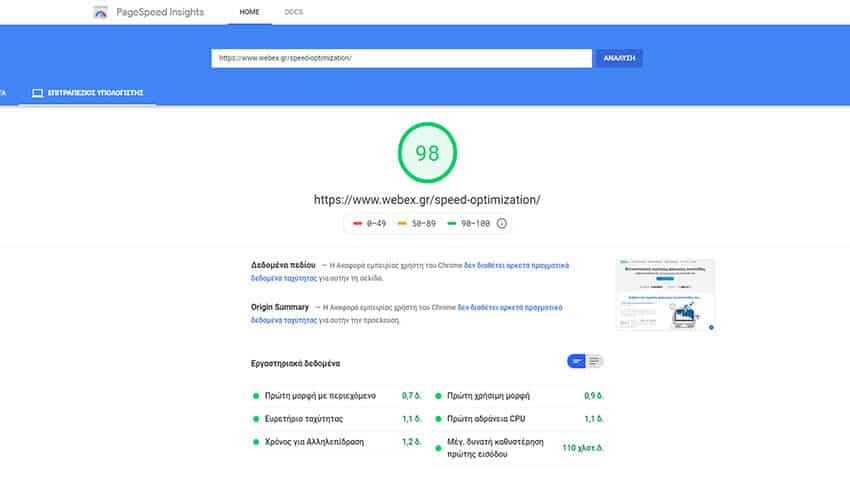The width and height of the screenshot is (850, 480).
Task: Click the 'Ευρετήριο ταχύτητας' metric
Action: click(304, 419)
